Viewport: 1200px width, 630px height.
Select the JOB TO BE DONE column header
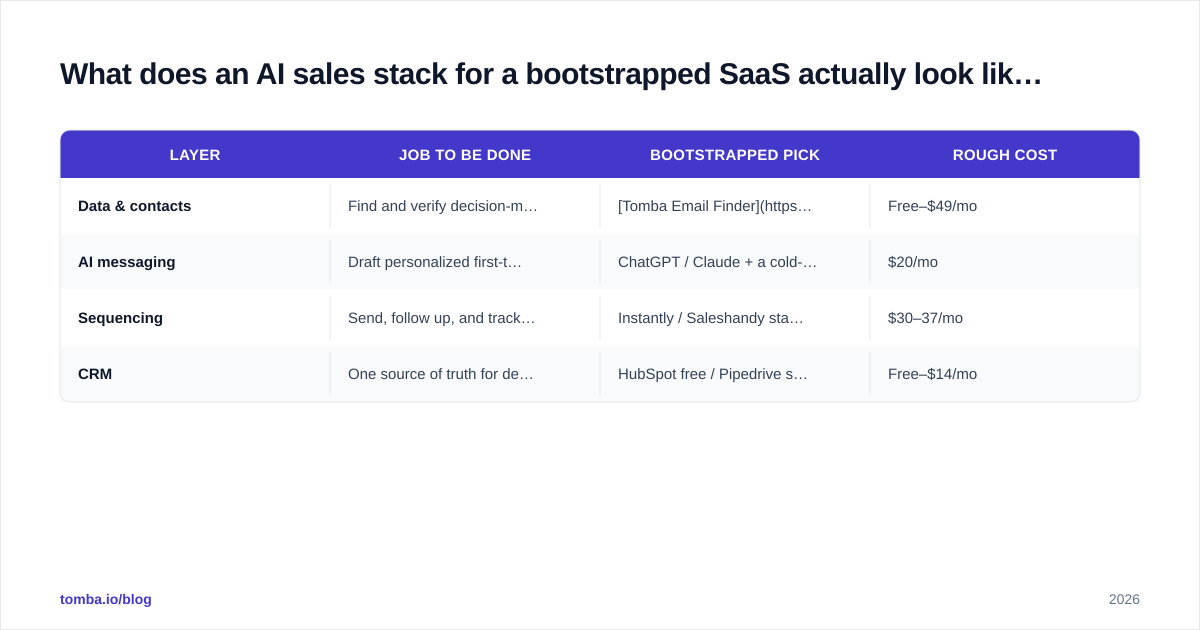[465, 155]
